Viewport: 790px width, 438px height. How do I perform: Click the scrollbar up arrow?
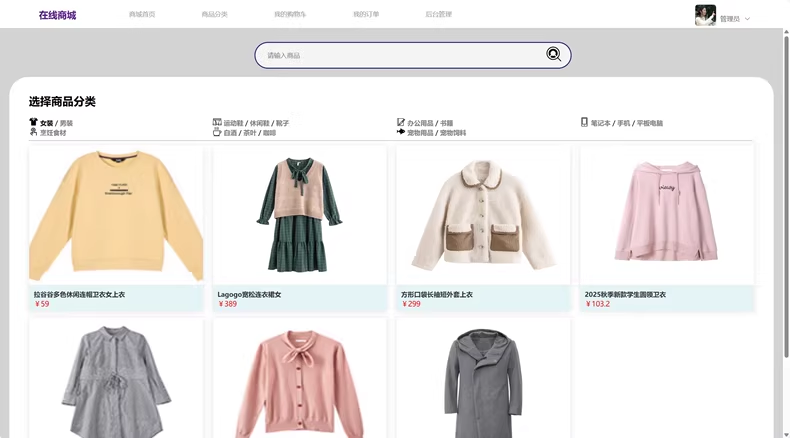(786, 32)
